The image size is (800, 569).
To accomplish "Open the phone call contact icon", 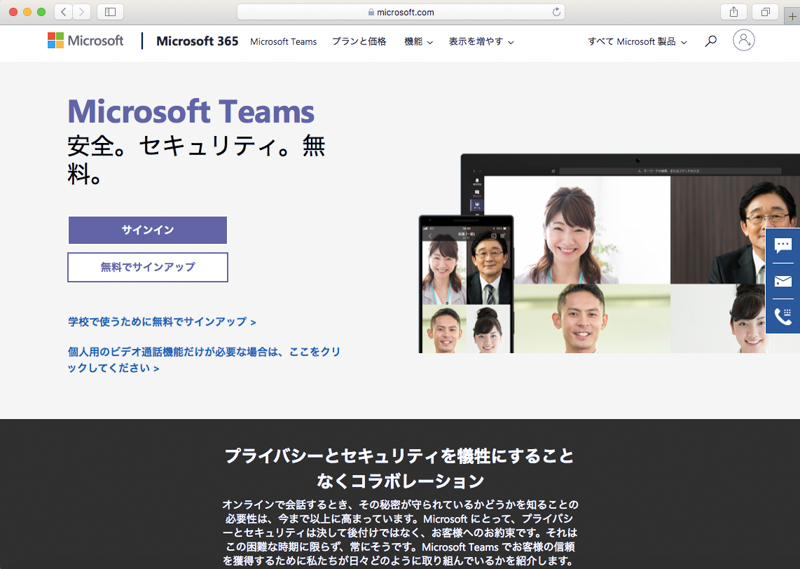I will click(783, 316).
